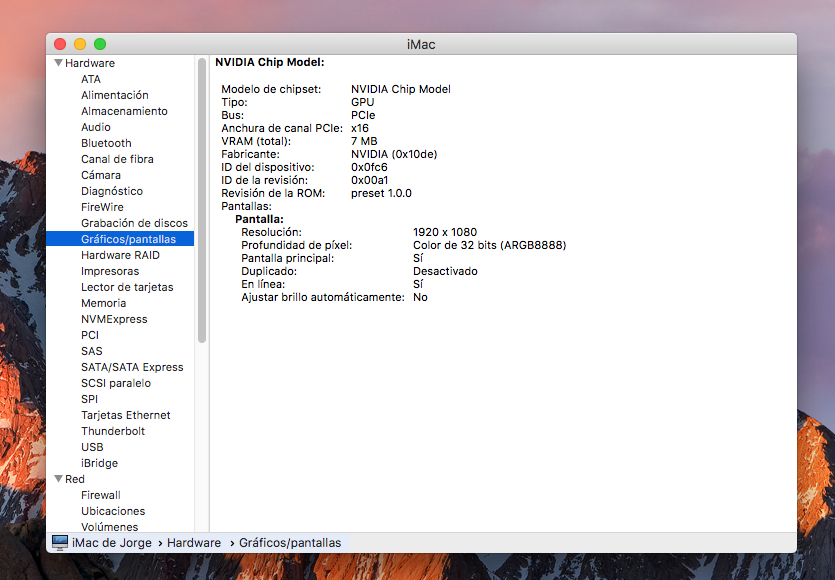The height and width of the screenshot is (580, 835).
Task: Click Hardware in the bottom path bar
Action: 194,543
